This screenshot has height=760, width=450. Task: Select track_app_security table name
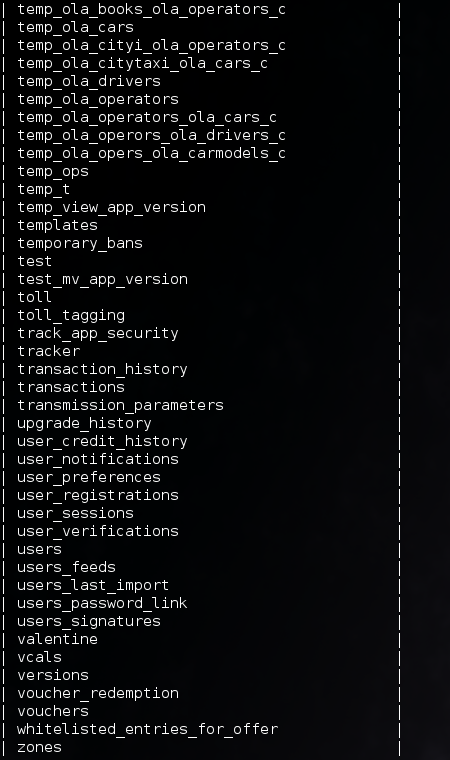coord(98,333)
